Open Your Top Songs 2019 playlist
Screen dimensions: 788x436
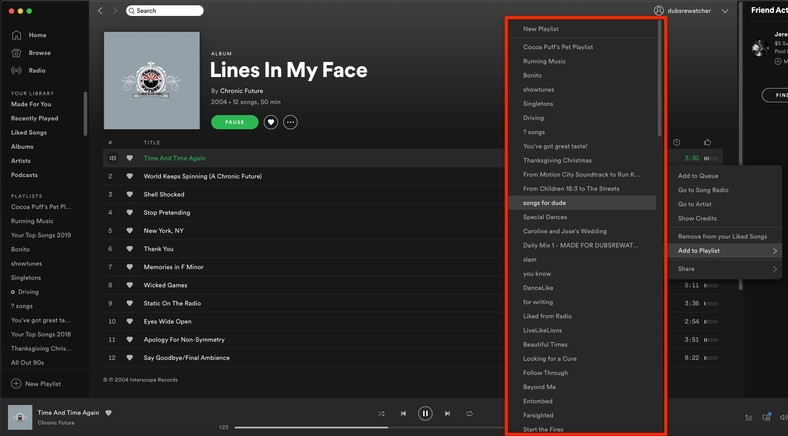tap(41, 235)
